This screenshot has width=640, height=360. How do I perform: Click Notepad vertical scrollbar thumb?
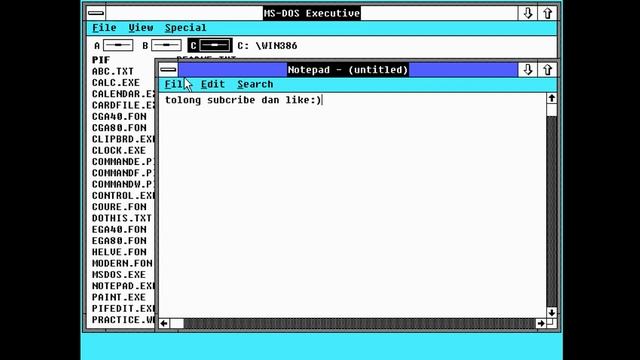click(x=552, y=110)
